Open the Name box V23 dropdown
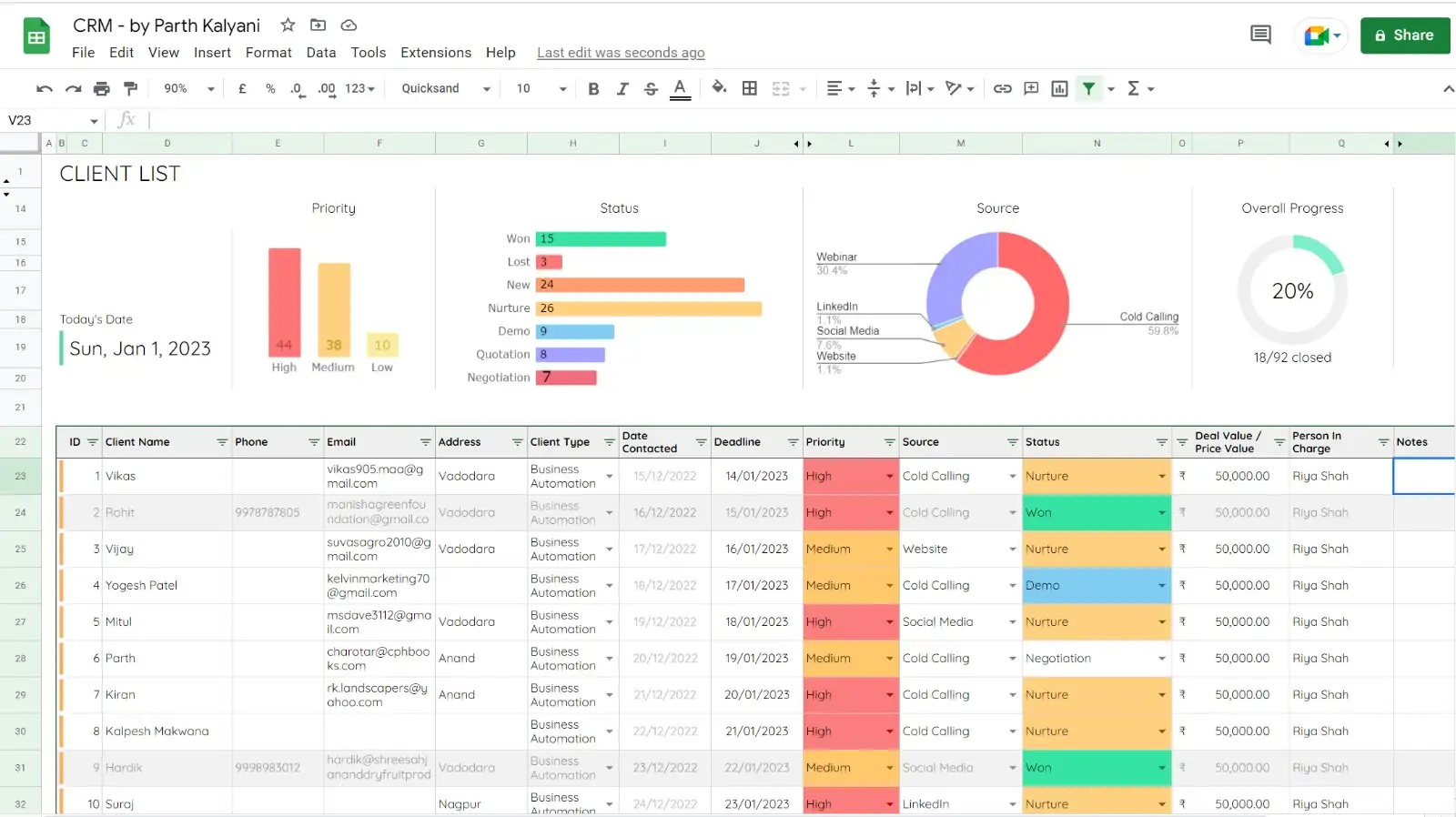1456x817 pixels. click(x=94, y=121)
